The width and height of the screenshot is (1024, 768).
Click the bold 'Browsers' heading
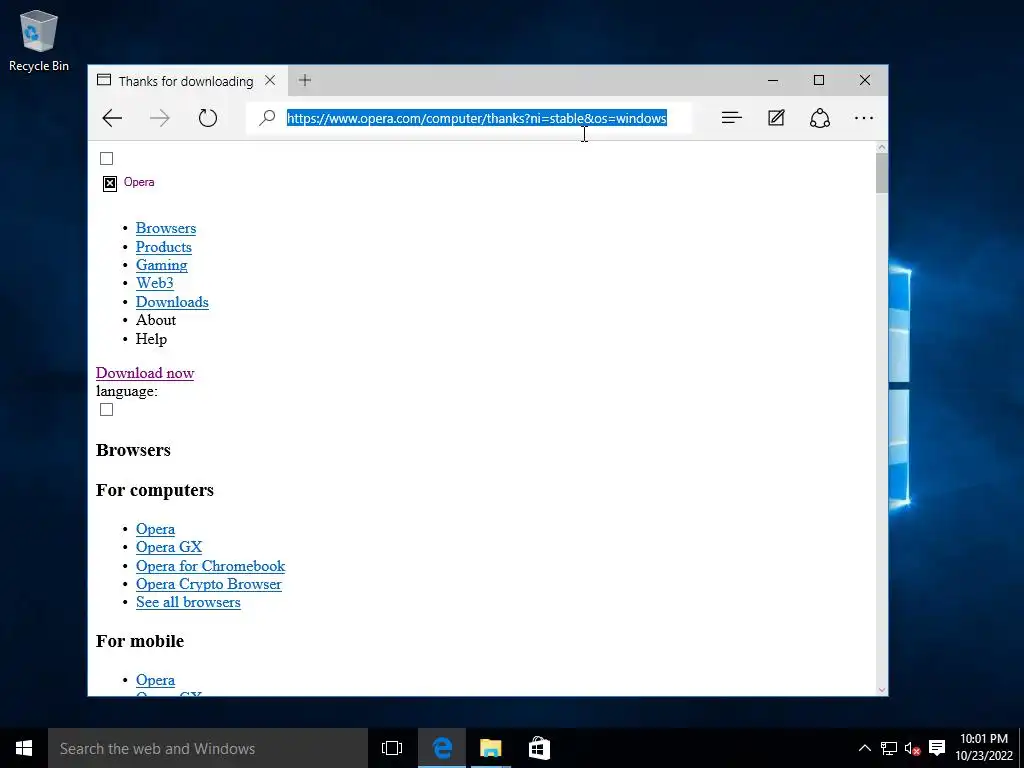coord(133,450)
